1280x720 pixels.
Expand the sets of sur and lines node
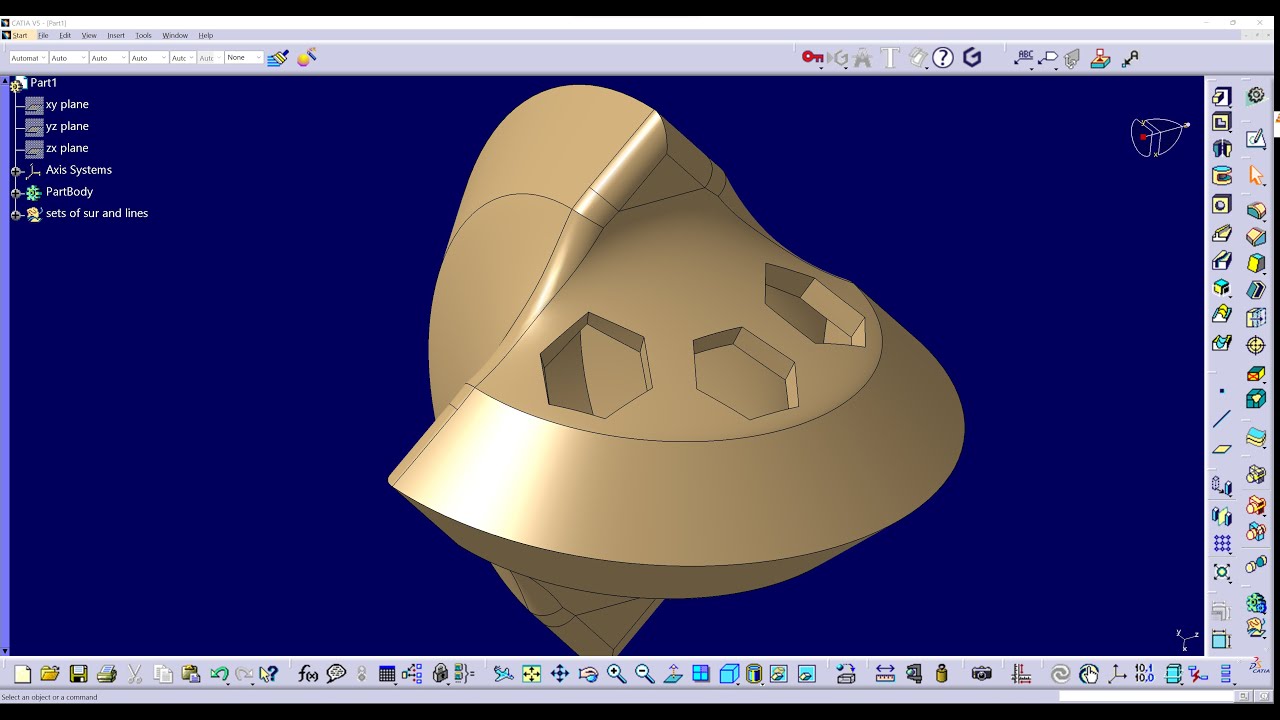pyautogui.click(x=16, y=214)
